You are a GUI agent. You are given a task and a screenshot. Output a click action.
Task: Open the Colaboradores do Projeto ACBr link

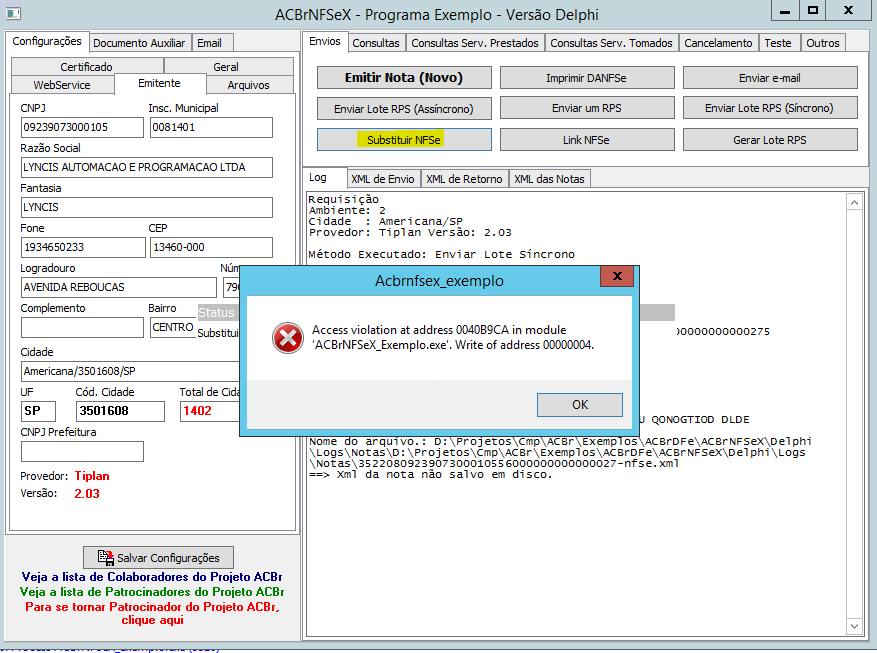point(152,576)
